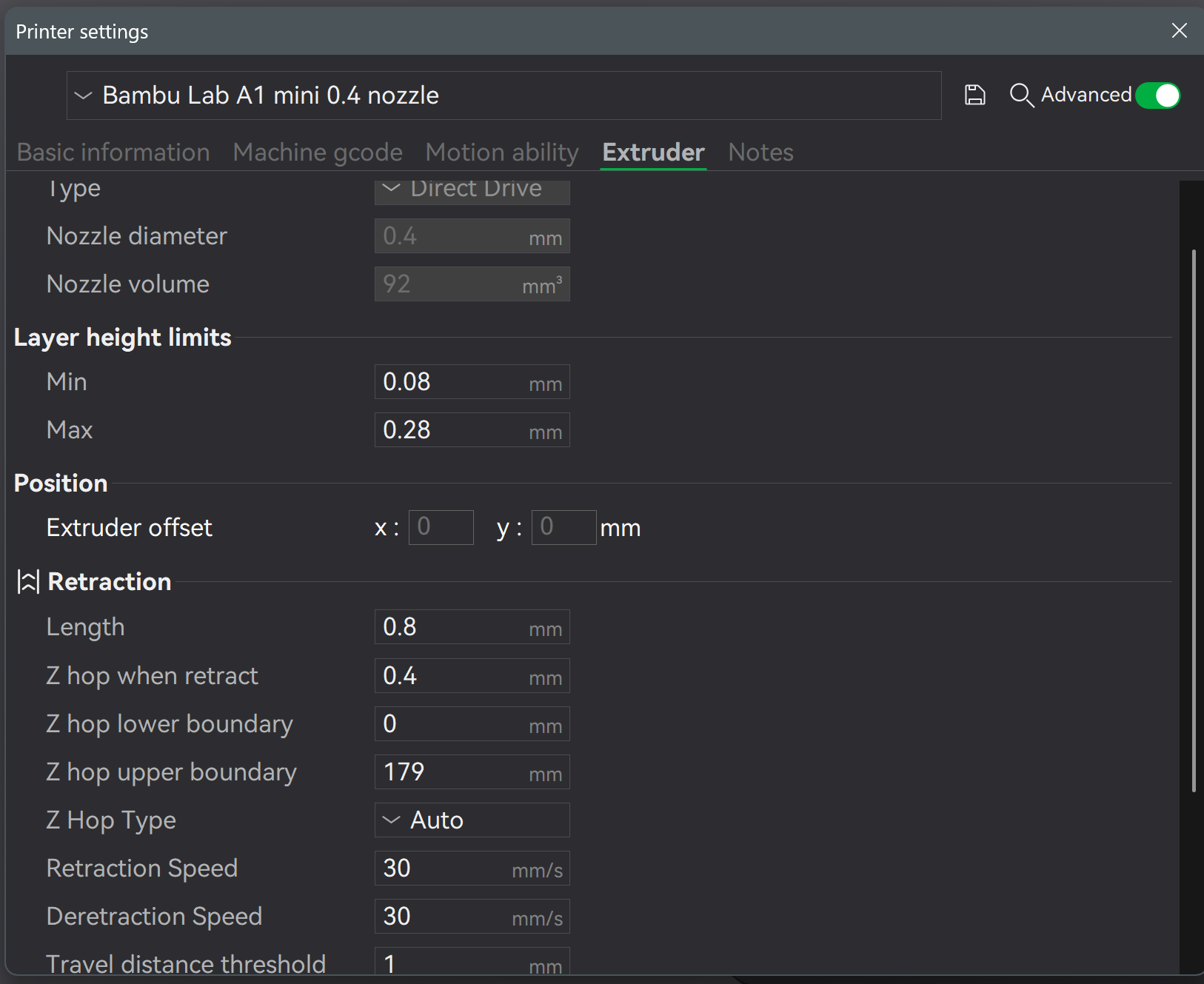Click the Deretraction Speed input field
1204x984 pixels.
(472, 917)
